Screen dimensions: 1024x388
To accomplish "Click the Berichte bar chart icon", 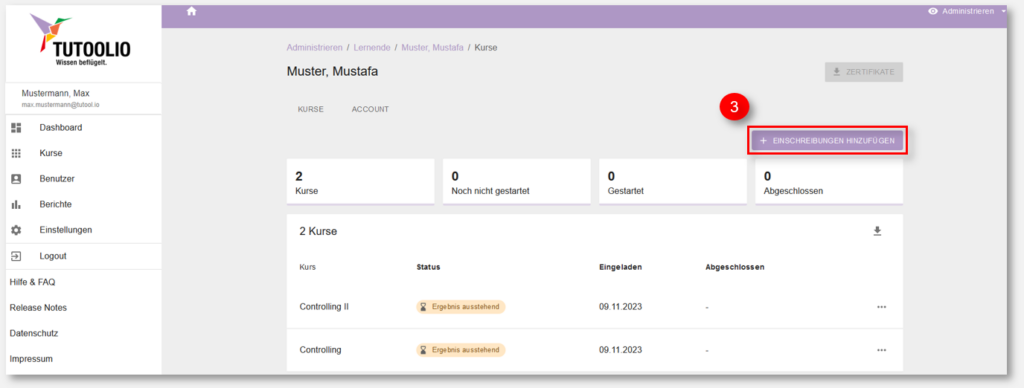I will pyautogui.click(x=16, y=204).
